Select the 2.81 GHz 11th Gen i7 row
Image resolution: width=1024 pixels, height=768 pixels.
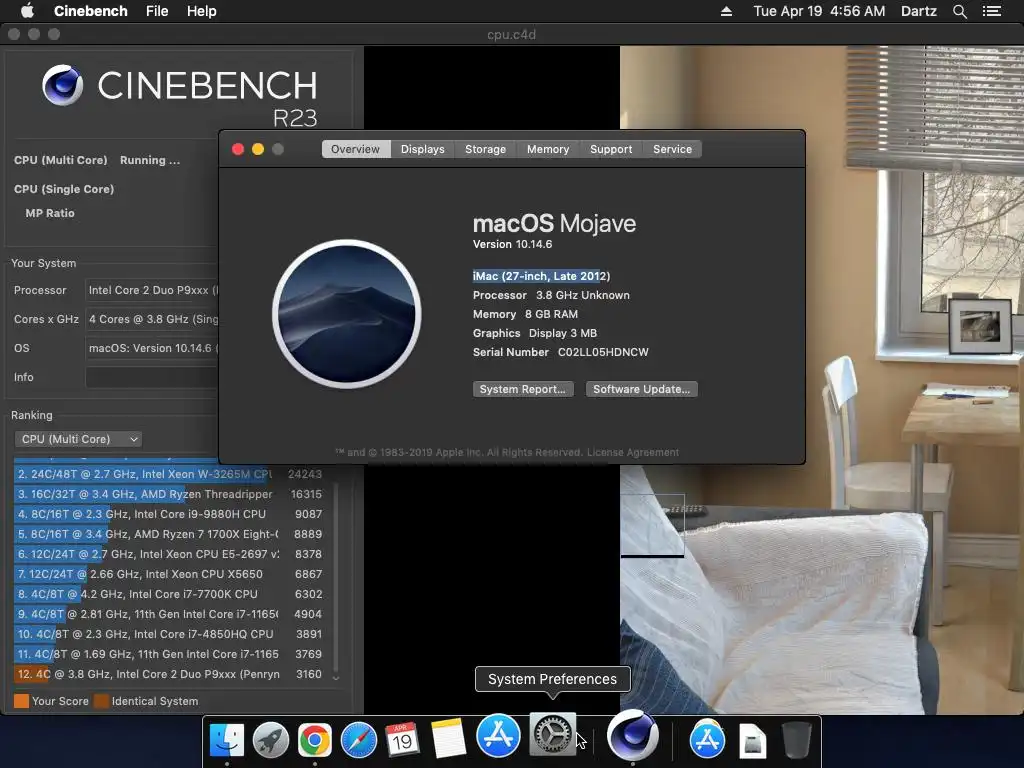pos(168,614)
